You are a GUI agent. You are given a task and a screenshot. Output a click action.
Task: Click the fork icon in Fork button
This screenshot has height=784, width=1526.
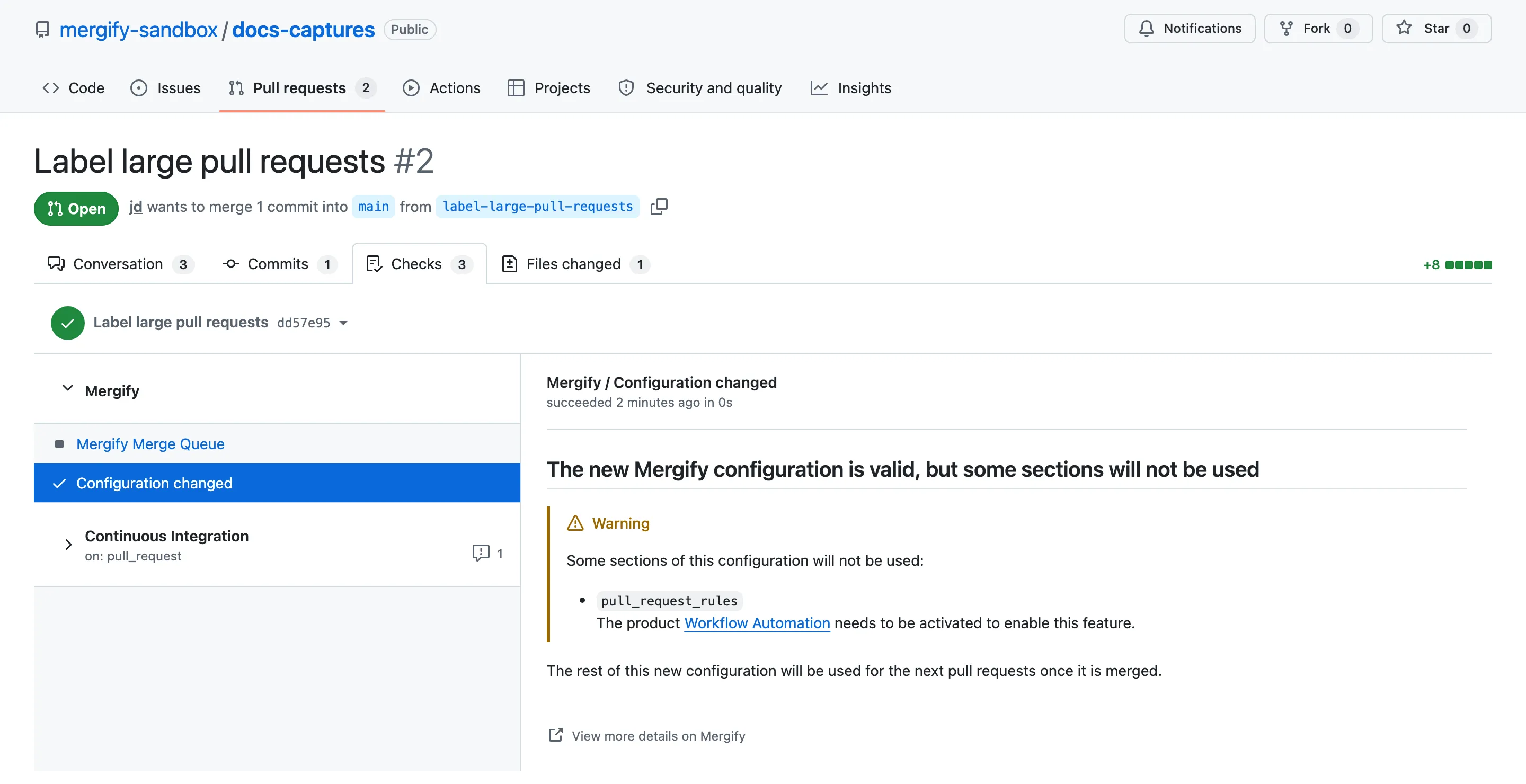1286,29
